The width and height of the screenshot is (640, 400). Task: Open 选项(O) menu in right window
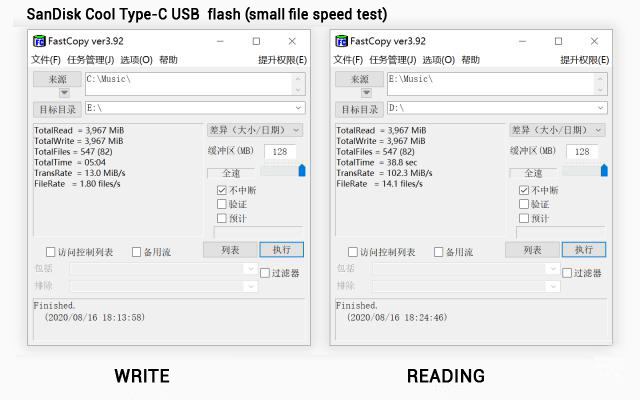pos(439,60)
